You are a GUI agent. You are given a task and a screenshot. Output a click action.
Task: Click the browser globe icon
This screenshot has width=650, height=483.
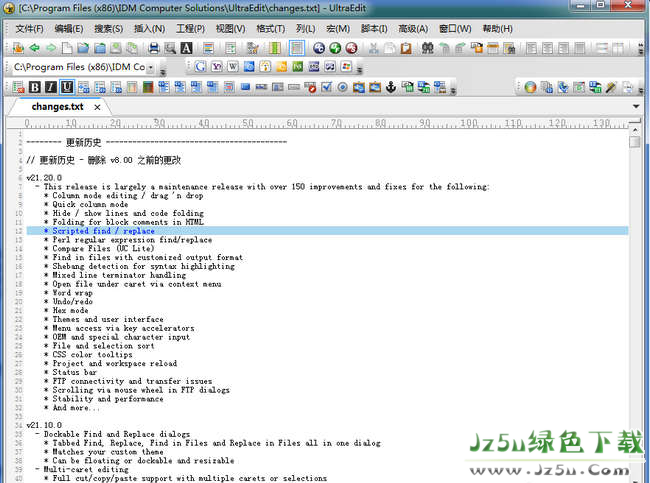pos(530,87)
